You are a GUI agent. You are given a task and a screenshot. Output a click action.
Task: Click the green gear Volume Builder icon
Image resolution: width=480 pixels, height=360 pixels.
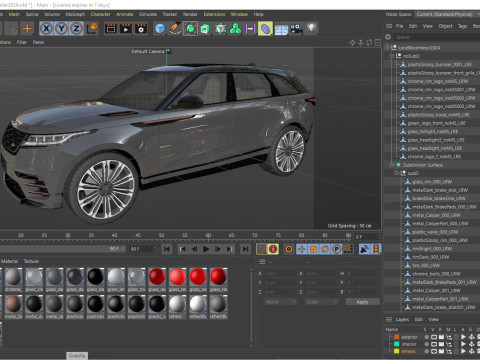tap(220, 29)
